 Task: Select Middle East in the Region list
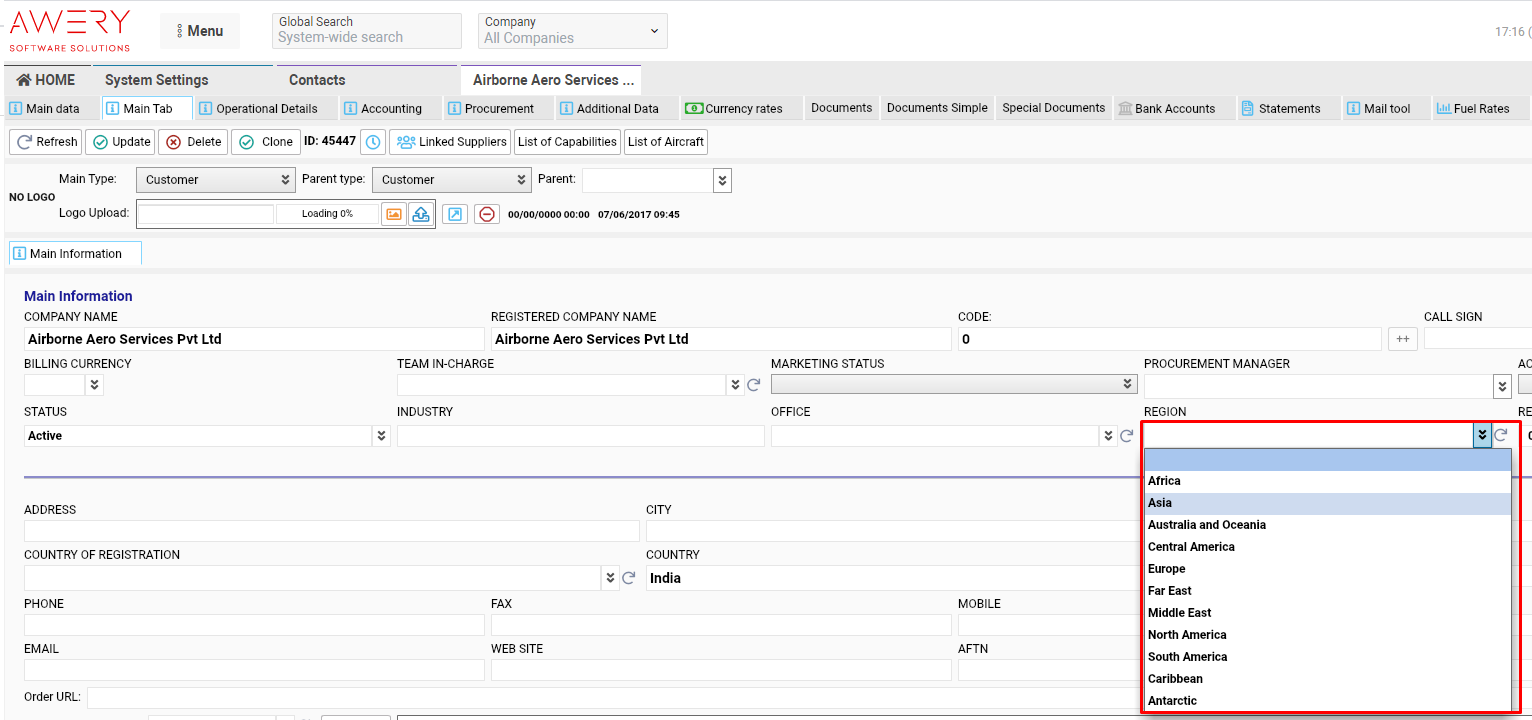click(1179, 613)
